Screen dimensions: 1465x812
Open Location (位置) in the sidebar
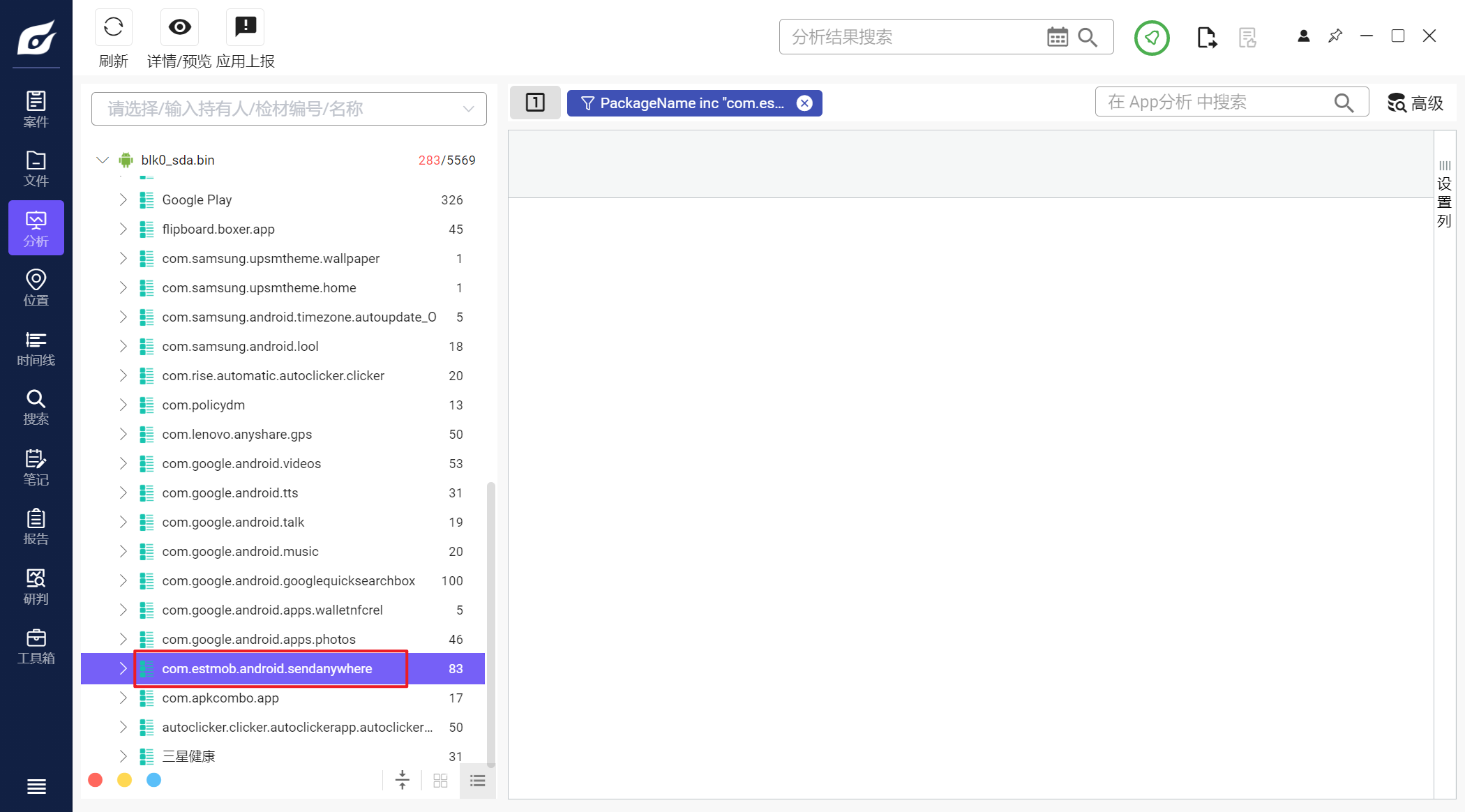pos(36,288)
